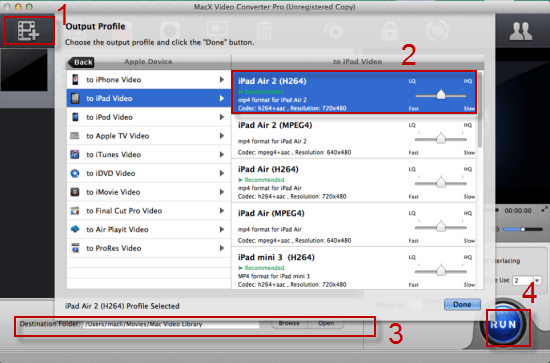This screenshot has width=550, height=363.
Task: Click the iDVD disc icon
Action: [75, 173]
